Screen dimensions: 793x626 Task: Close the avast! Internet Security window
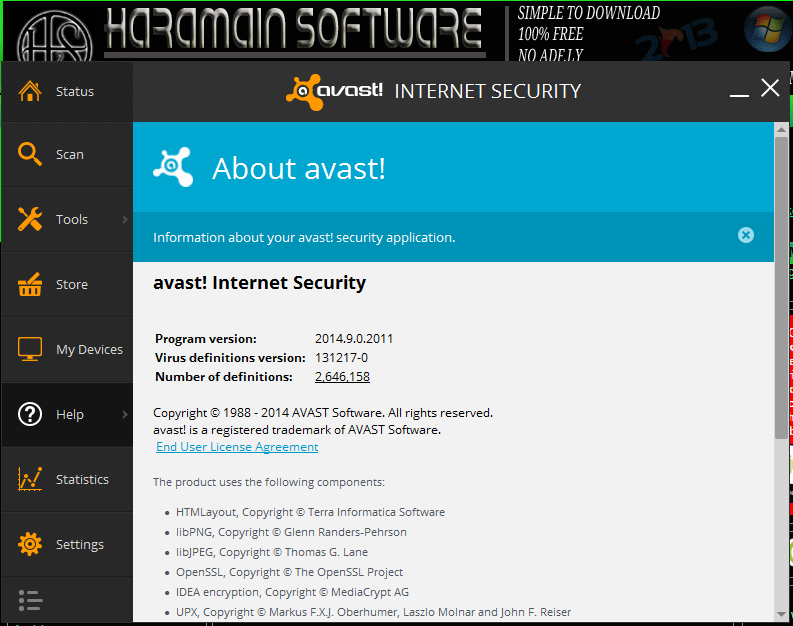(x=770, y=87)
